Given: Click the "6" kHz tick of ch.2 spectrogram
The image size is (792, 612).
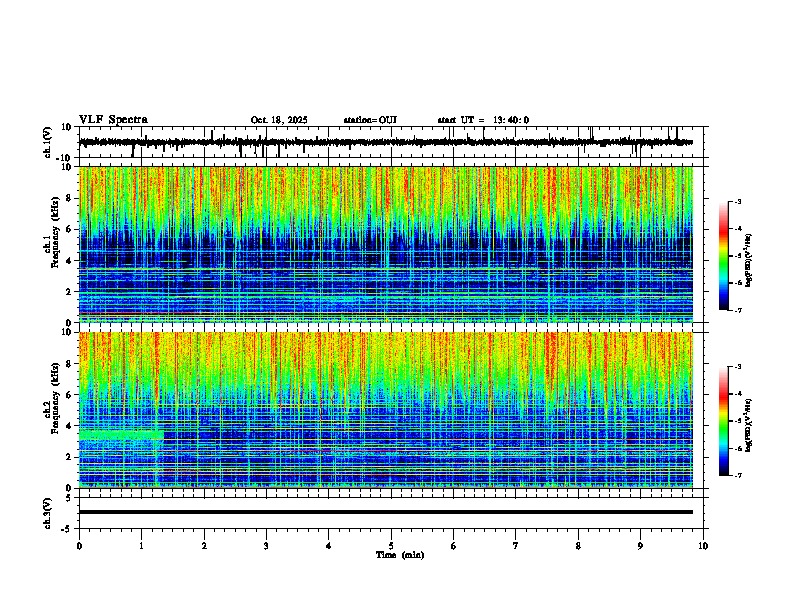Looking at the screenshot, I should point(69,395).
